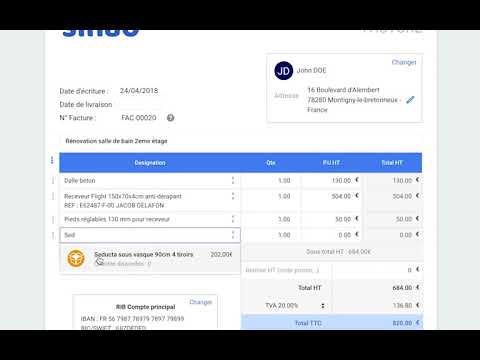480x360 pixels.
Task: Grab the drag handle left of Dalle beton
Action: [53, 180]
